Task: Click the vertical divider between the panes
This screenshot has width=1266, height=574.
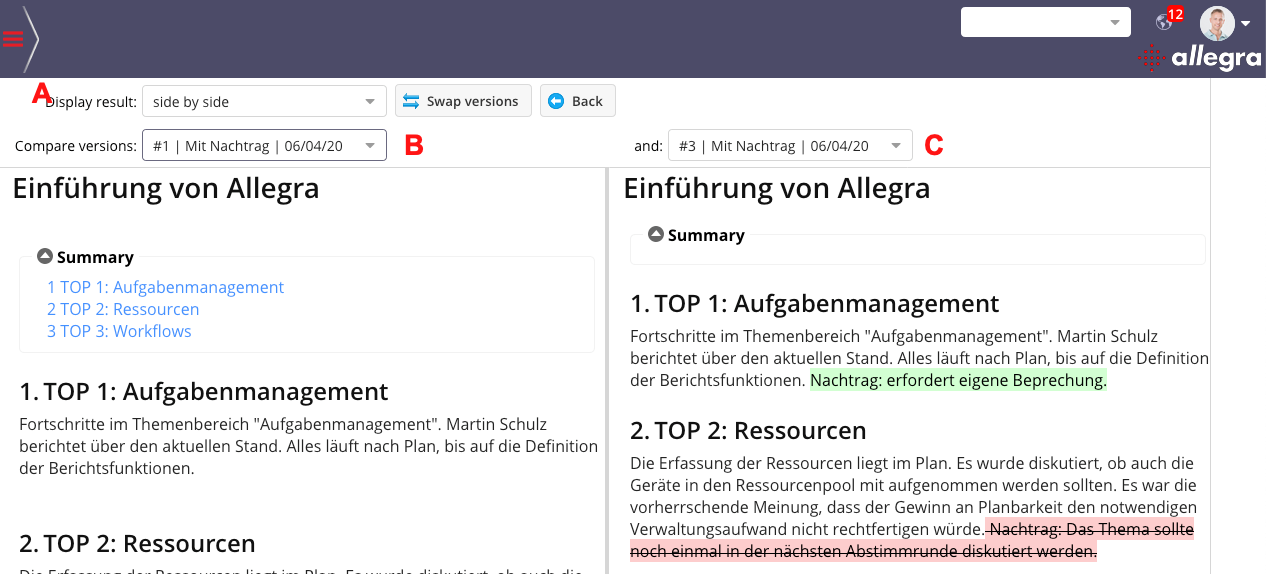Action: [607, 370]
